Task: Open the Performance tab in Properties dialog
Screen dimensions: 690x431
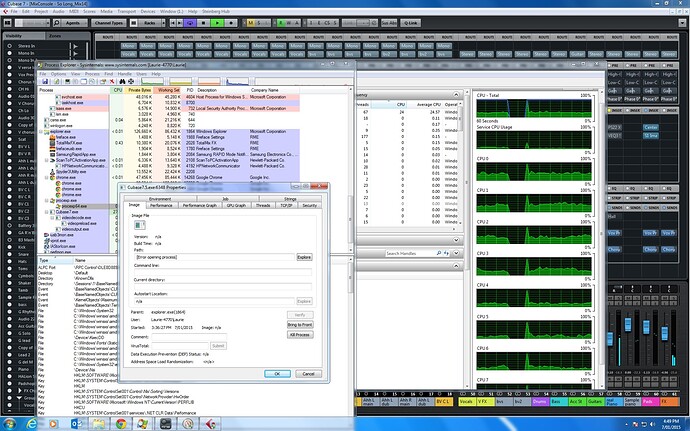Action: tap(161, 205)
